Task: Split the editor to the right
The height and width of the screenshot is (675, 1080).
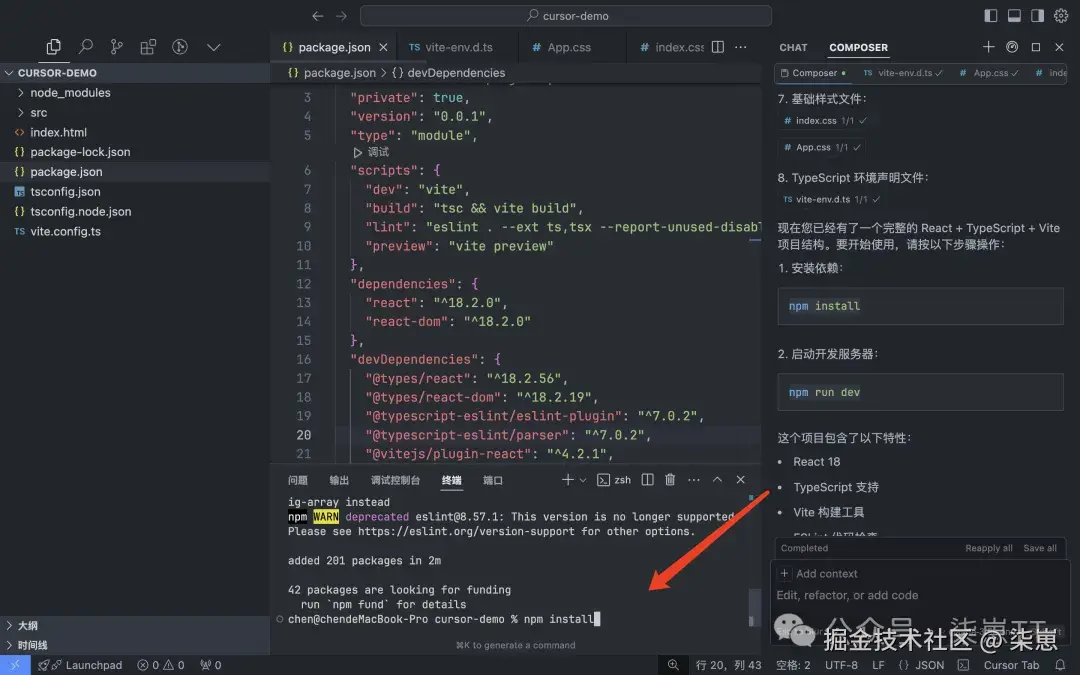Action: pos(718,47)
